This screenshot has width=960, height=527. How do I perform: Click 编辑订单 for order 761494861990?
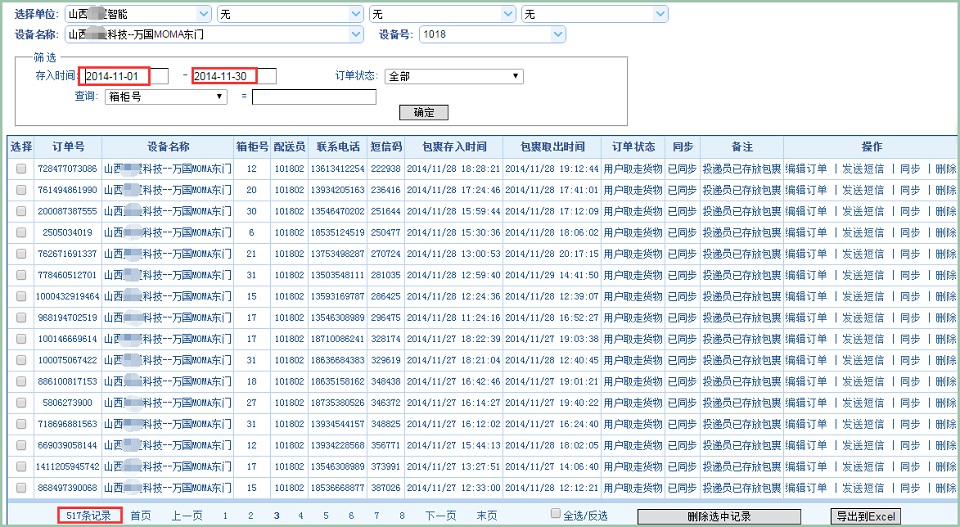click(806, 190)
